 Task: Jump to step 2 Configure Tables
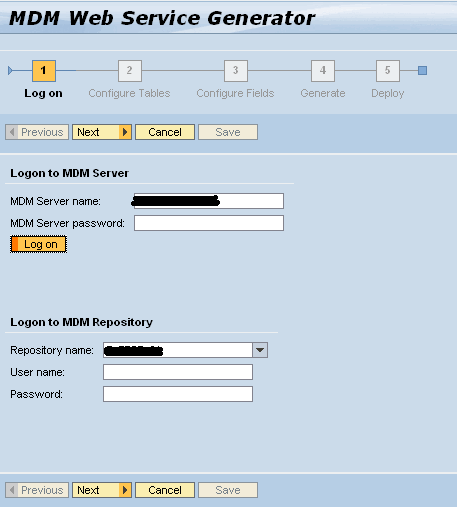click(130, 71)
